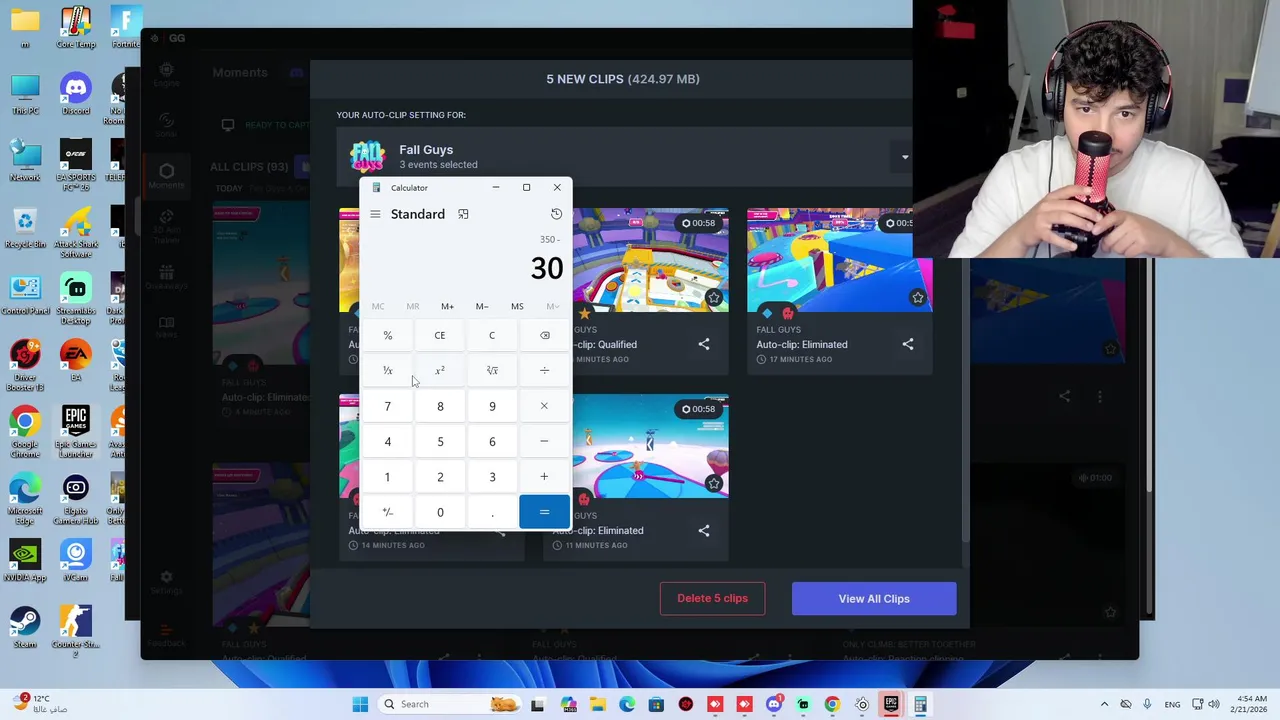Click digit 0 on Calculator
This screenshot has height=720, width=1280.
point(440,512)
